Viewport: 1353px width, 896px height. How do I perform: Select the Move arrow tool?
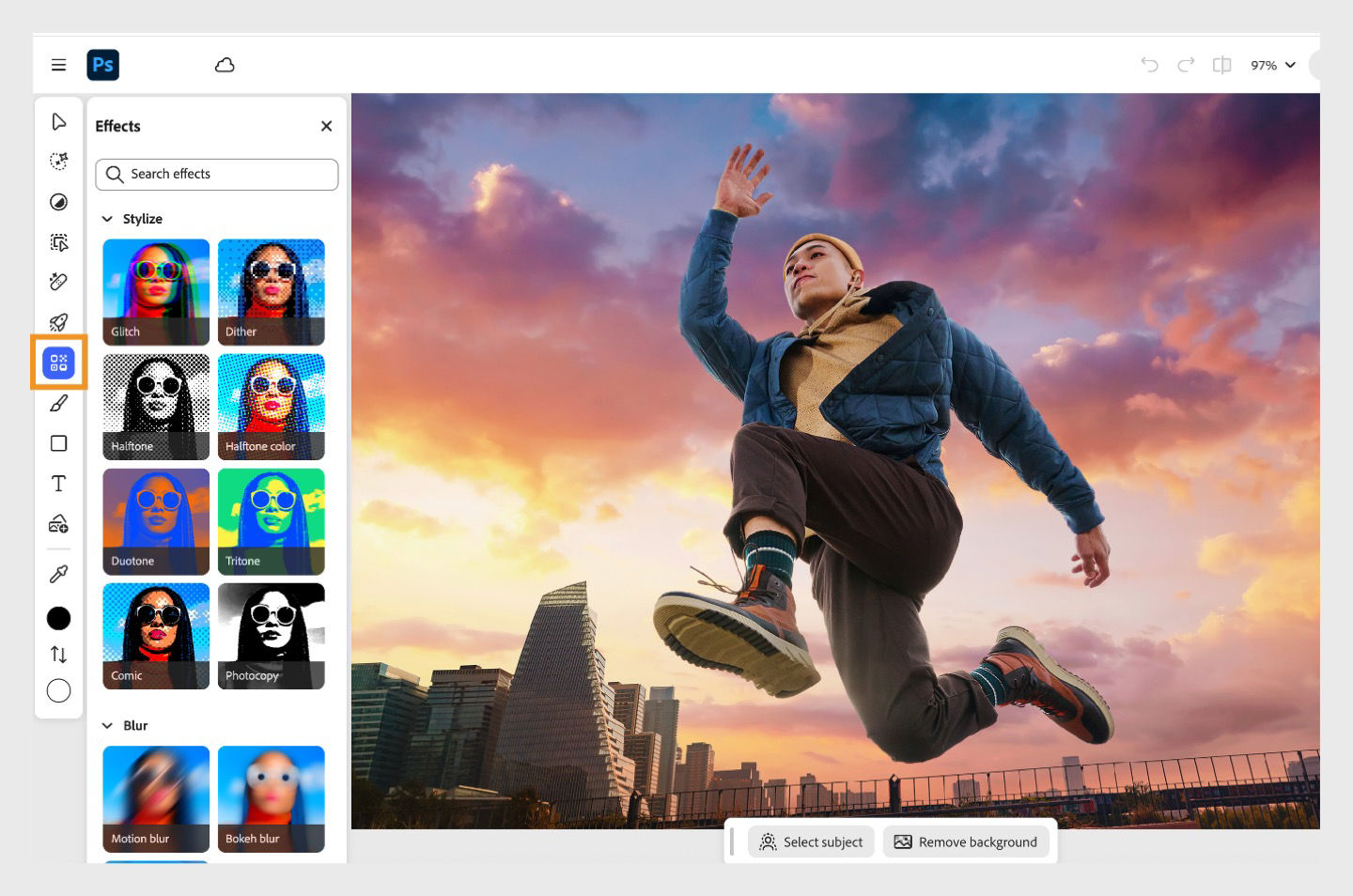[58, 122]
